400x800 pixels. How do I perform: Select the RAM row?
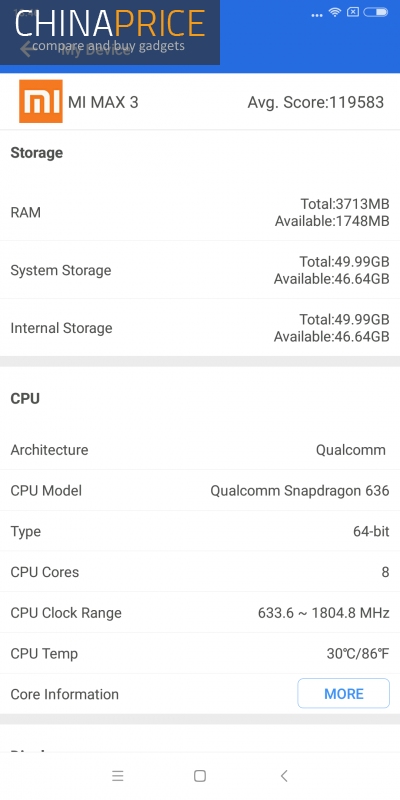(200, 212)
